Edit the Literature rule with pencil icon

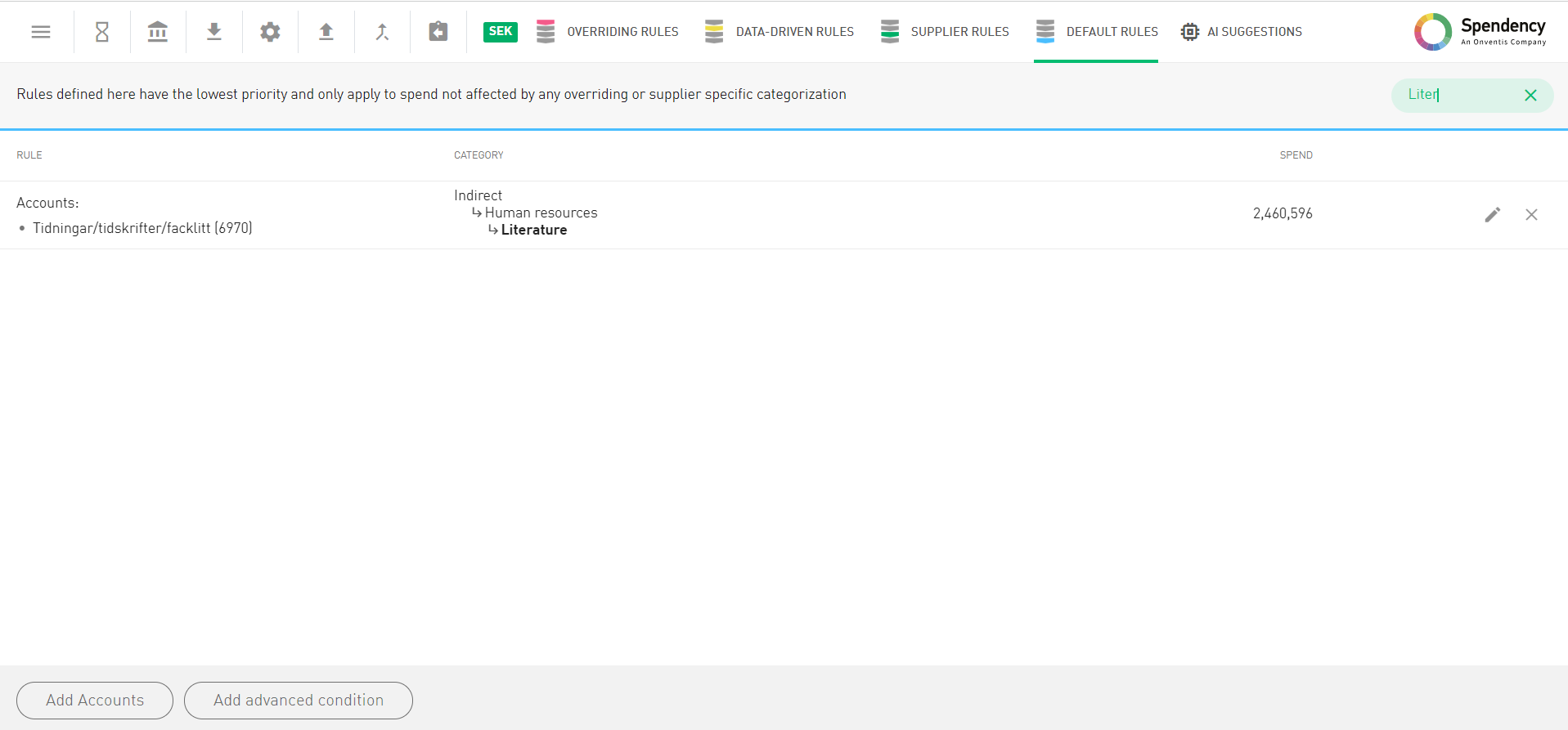click(1493, 214)
